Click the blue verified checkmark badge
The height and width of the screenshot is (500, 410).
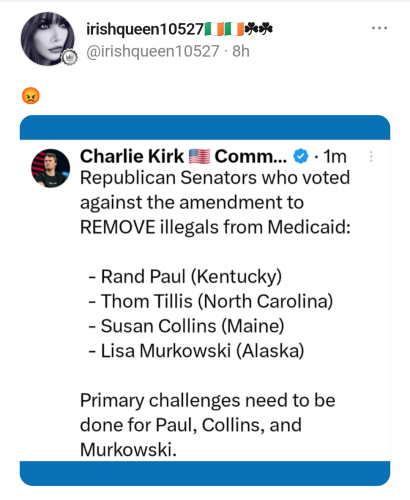pyautogui.click(x=301, y=156)
